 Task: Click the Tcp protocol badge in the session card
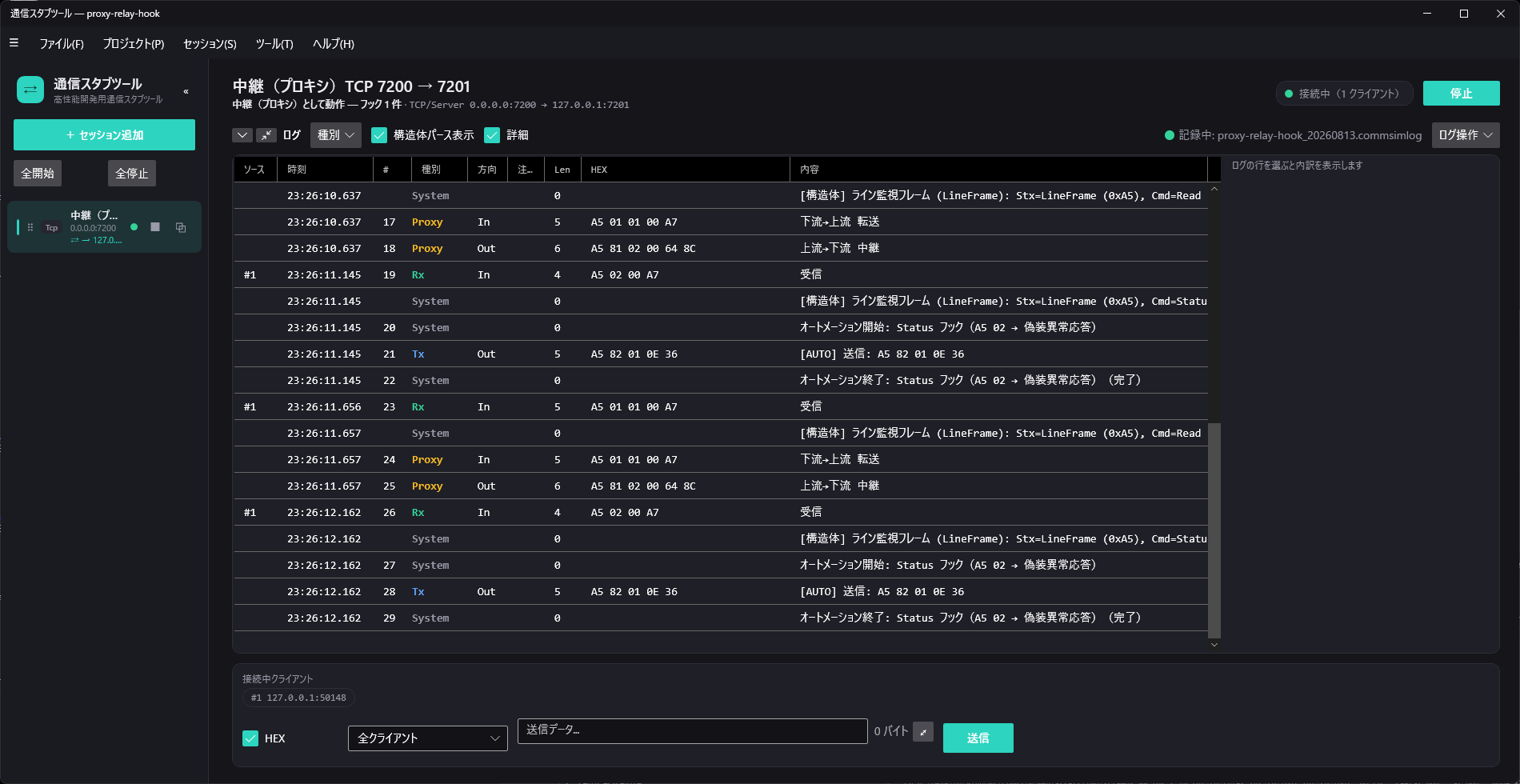point(51,228)
